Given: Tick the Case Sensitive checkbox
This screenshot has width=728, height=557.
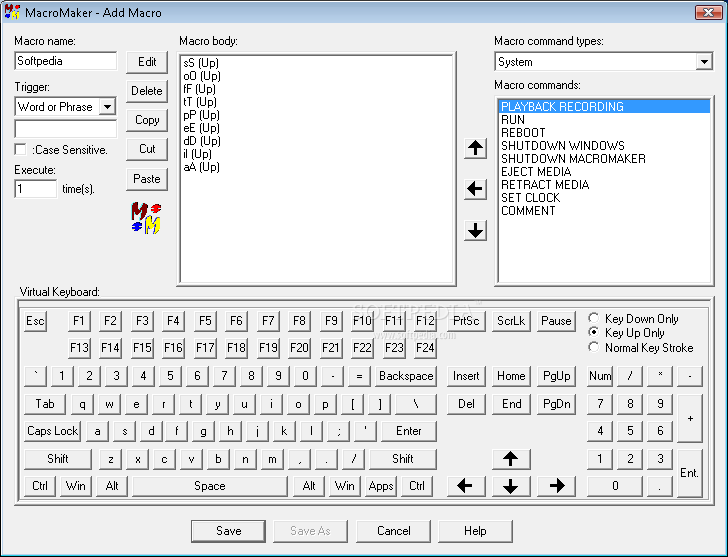Looking at the screenshot, I should click(20, 149).
